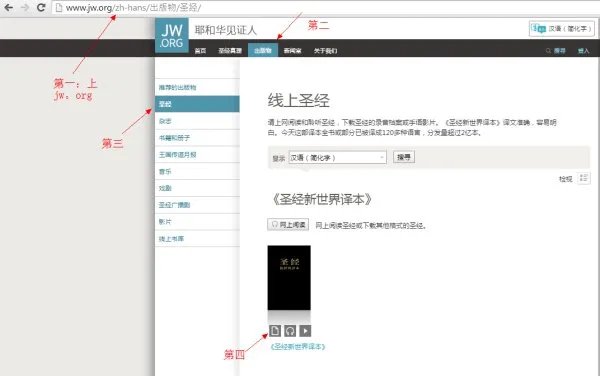Viewport: 600px width, 376px height.
Task: Click the 线上圣经 page heading
Action: pos(298,101)
